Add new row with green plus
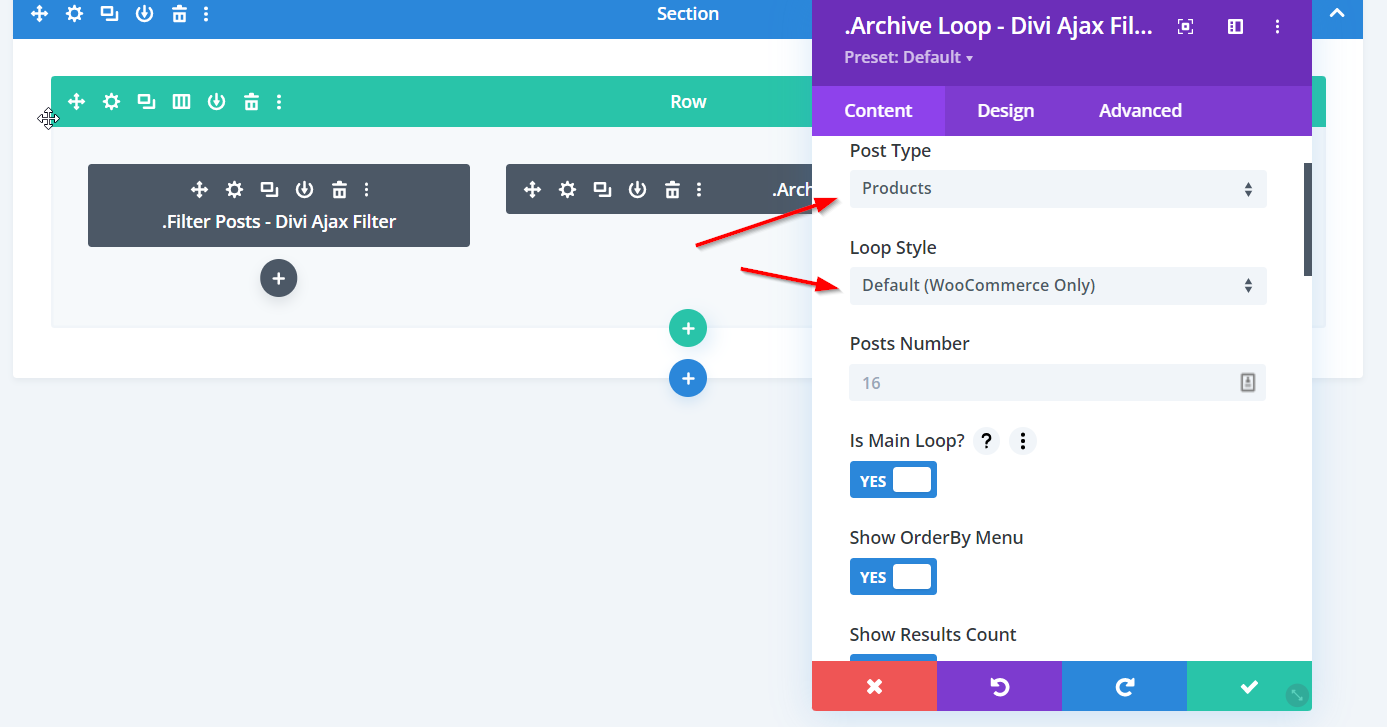Viewport: 1387px width, 727px height. click(x=688, y=328)
